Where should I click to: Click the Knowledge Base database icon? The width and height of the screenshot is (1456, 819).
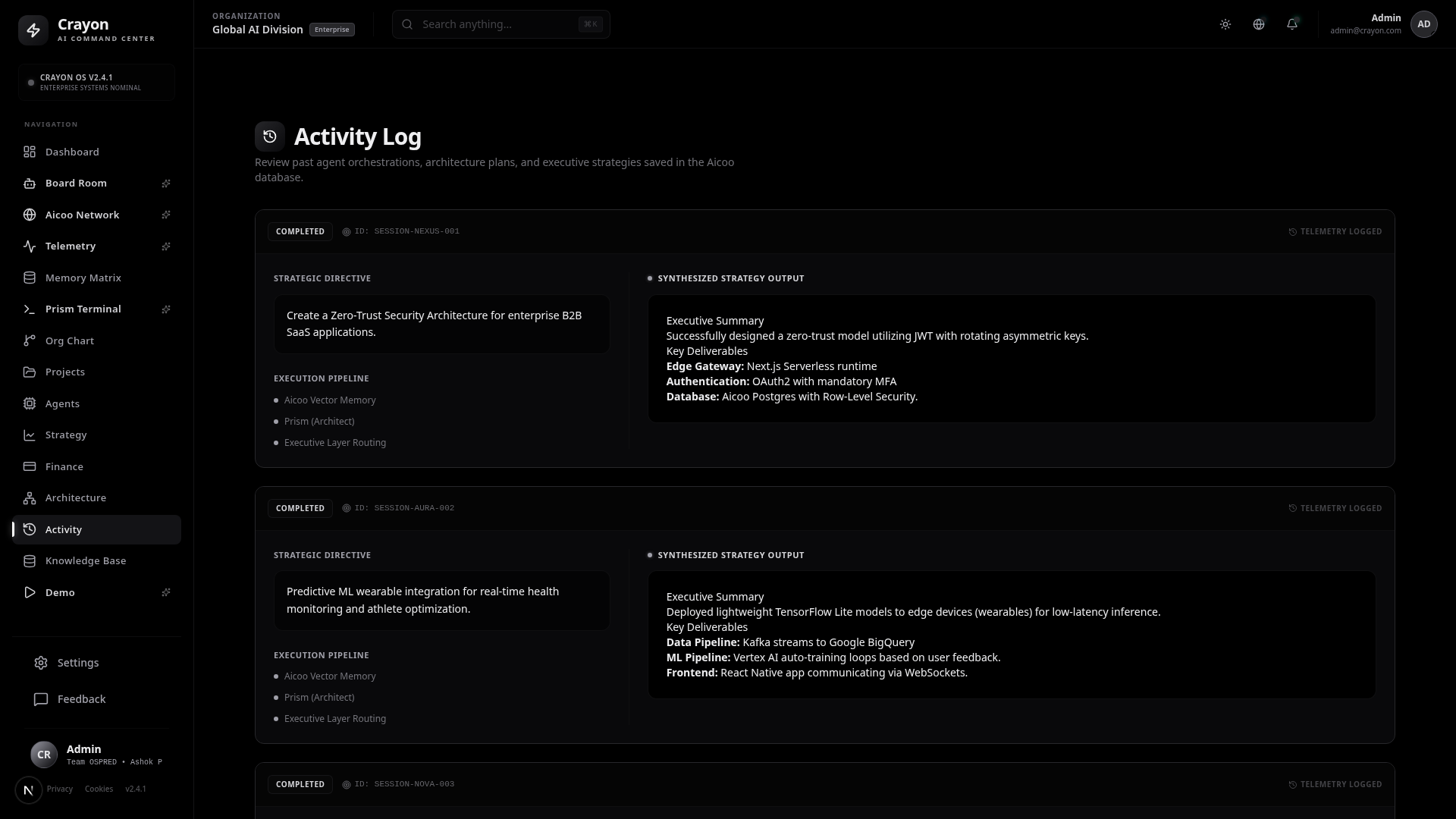coord(30,561)
